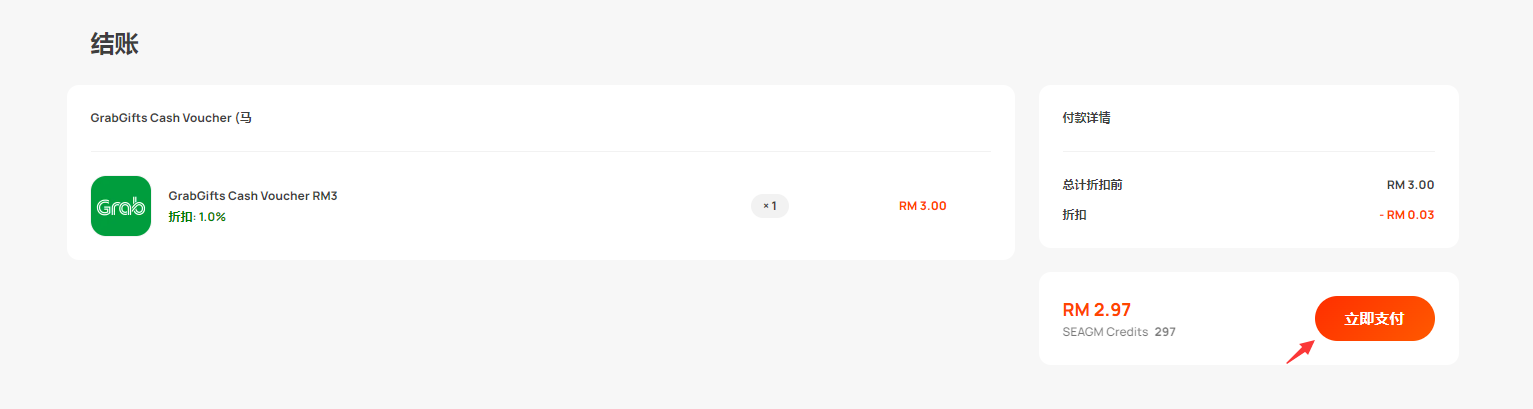Click the green Grab logo icon
Image resolution: width=1533 pixels, height=409 pixels.
pyautogui.click(x=120, y=206)
